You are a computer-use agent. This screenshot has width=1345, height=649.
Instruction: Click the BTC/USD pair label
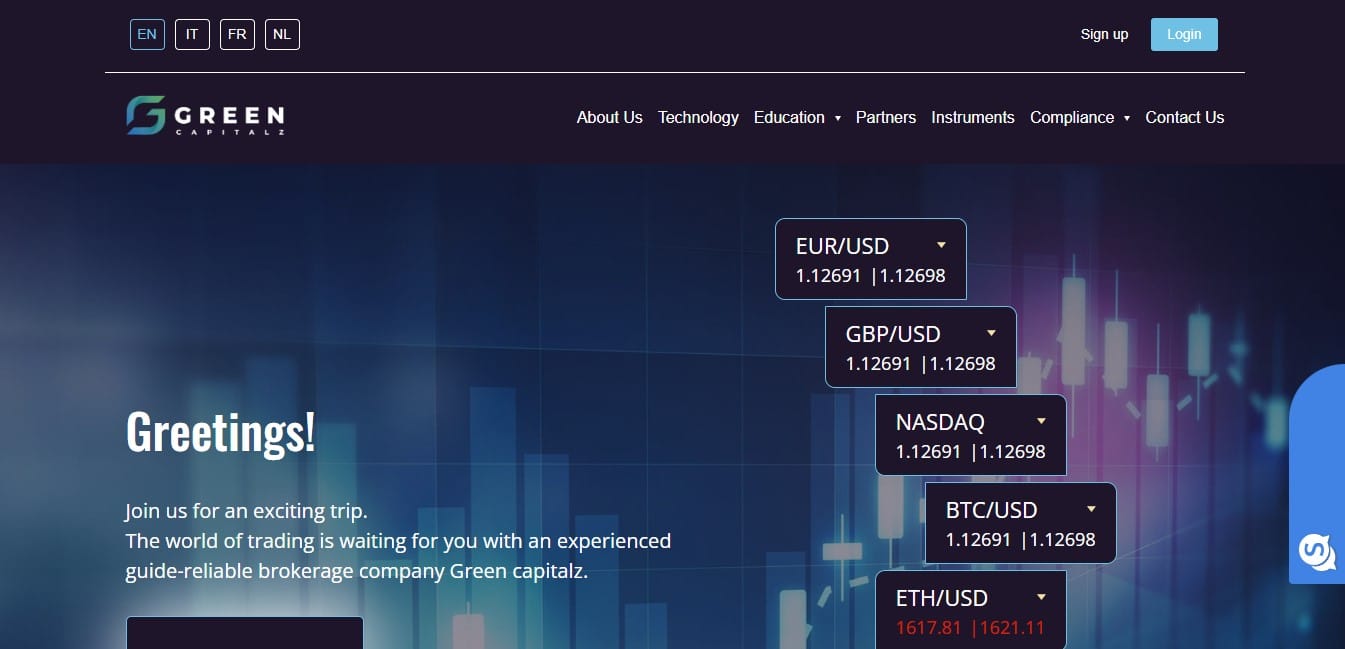[992, 510]
